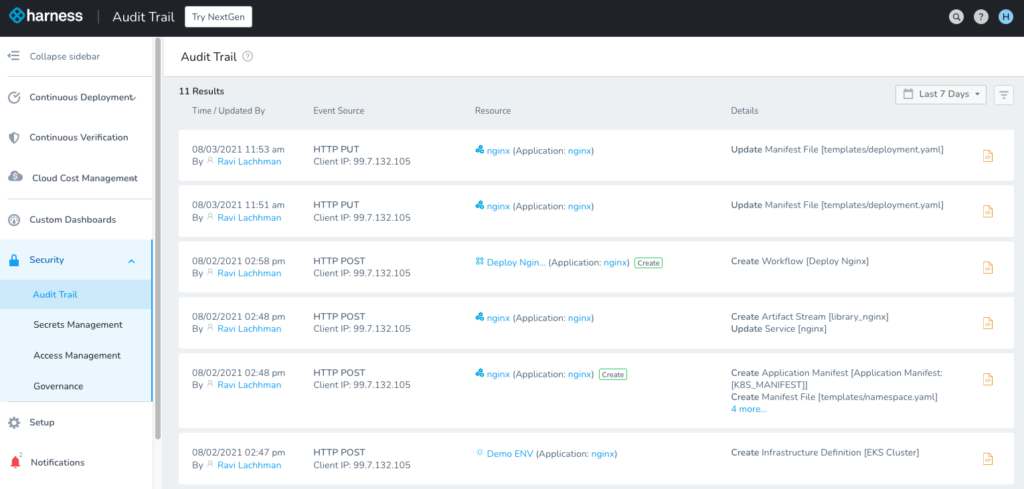The width and height of the screenshot is (1024, 489).
Task: Click 'Client IP: 99.7.132.105' in 02:47 pm row
Action: click(362, 465)
